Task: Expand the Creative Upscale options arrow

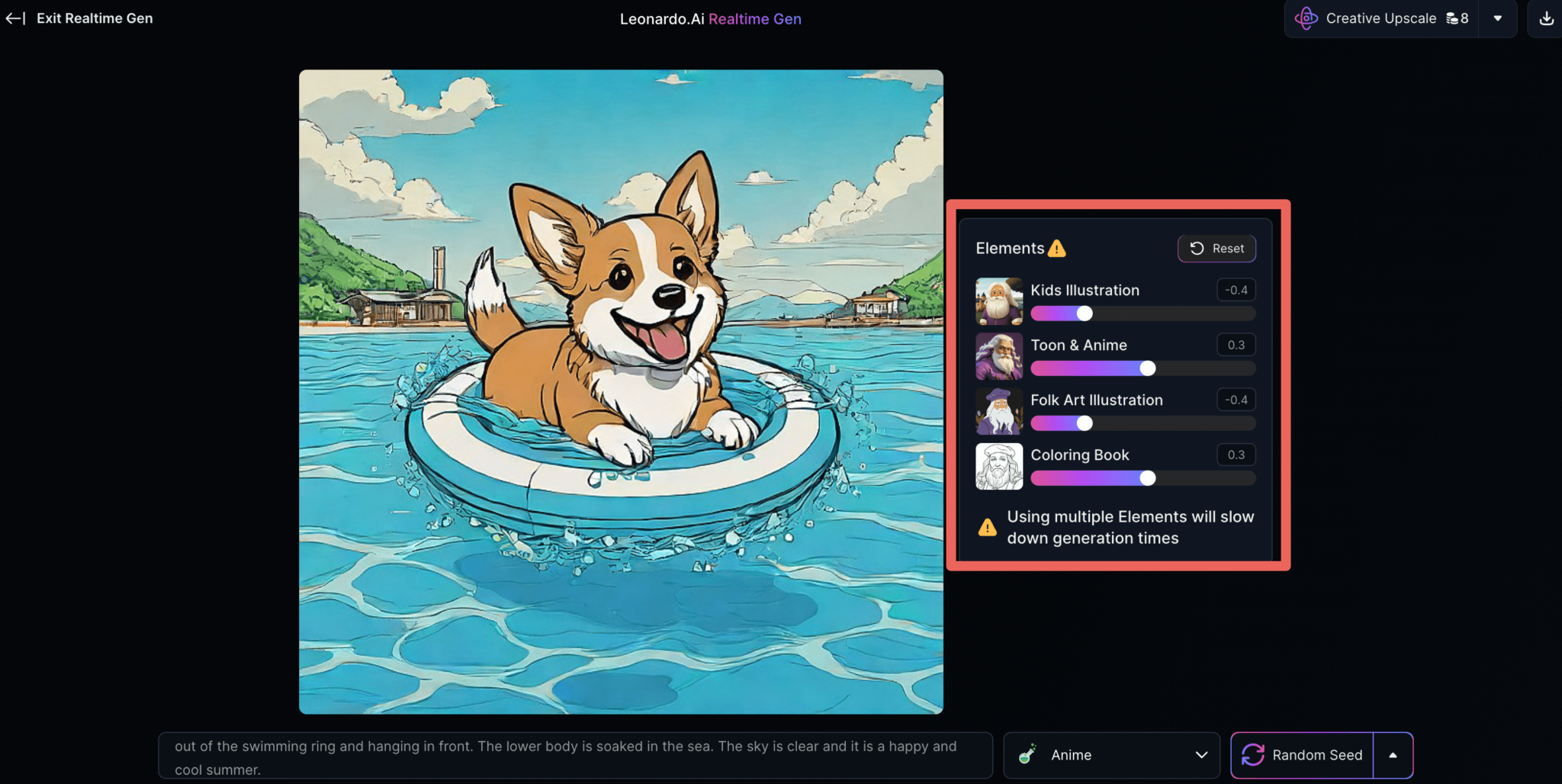Action: pyautogui.click(x=1497, y=19)
